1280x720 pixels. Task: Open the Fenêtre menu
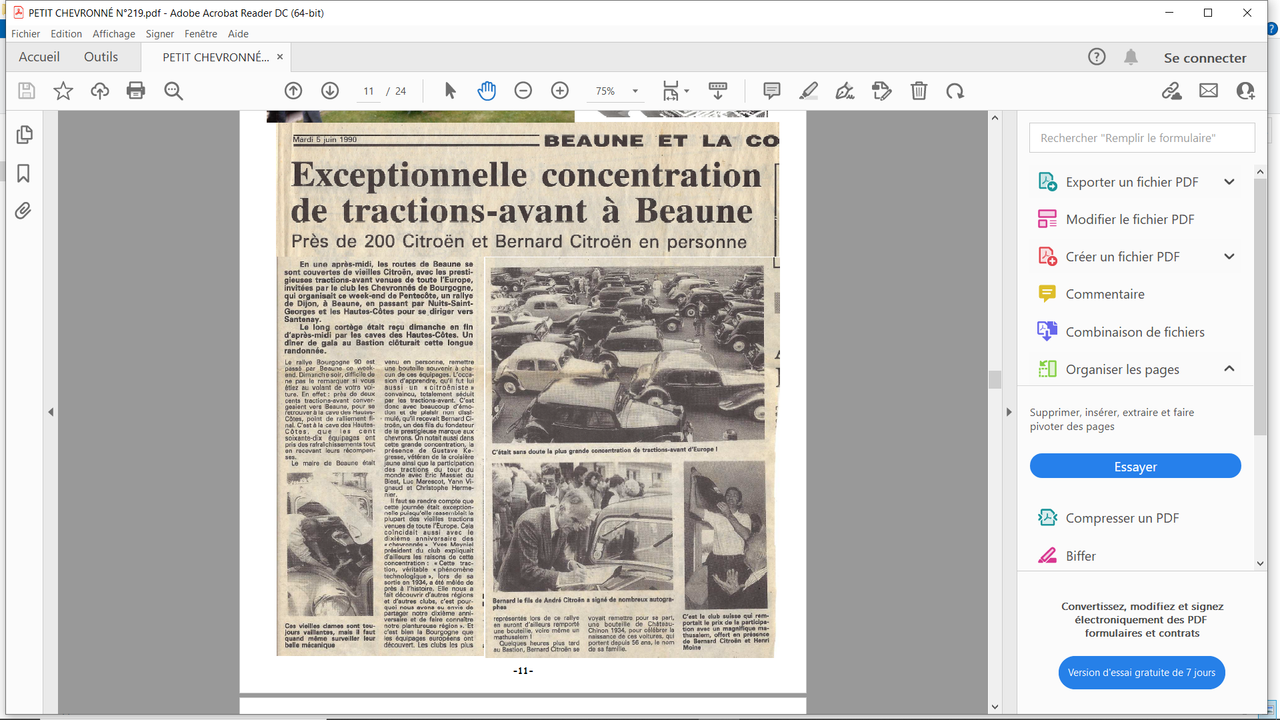coord(201,34)
